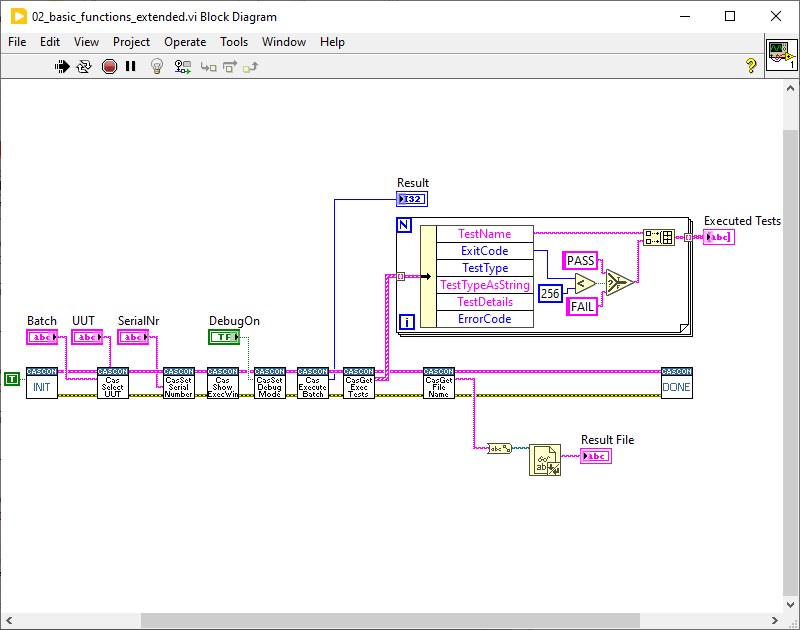
Task: Open the Window menu
Action: [284, 42]
